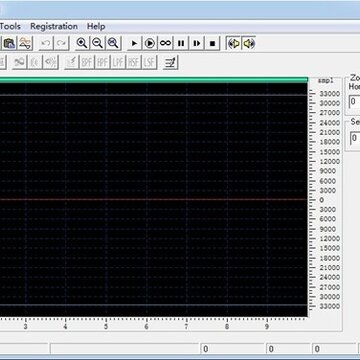The width and height of the screenshot is (360, 360).
Task: Enable loop playback infinity button
Action: coord(166,43)
